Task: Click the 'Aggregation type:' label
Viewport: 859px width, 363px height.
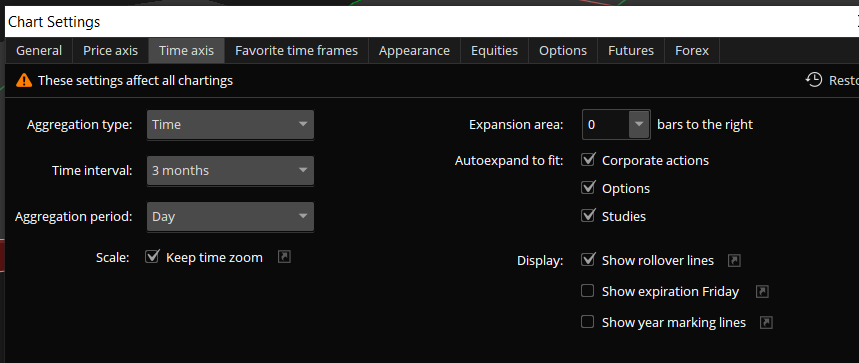Action: [80, 124]
